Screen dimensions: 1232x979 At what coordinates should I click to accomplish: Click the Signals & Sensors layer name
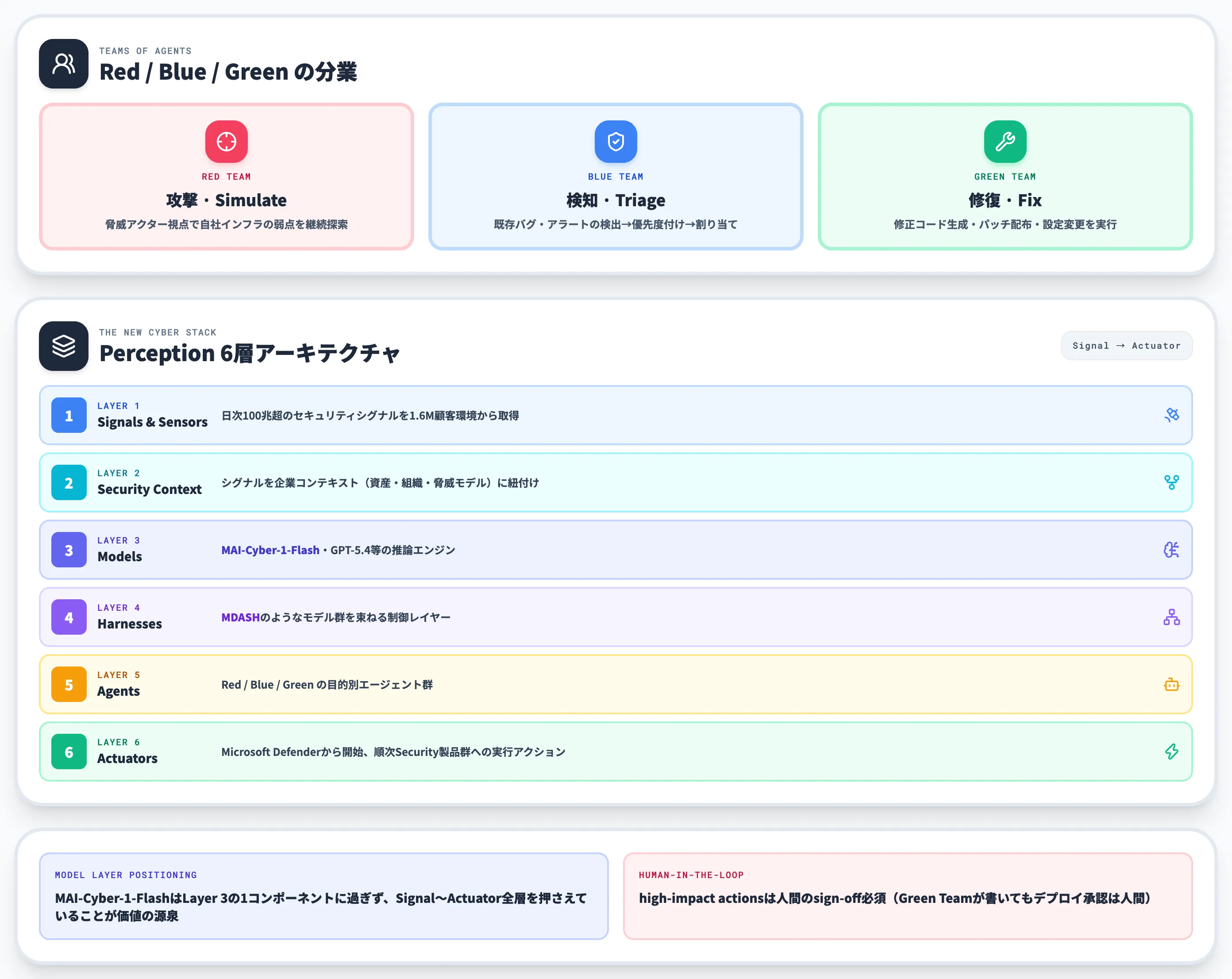(x=152, y=422)
